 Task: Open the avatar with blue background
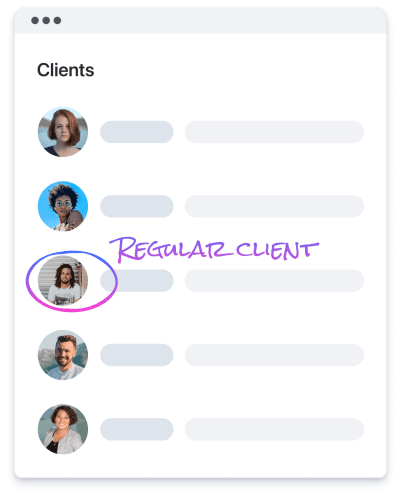point(63,206)
